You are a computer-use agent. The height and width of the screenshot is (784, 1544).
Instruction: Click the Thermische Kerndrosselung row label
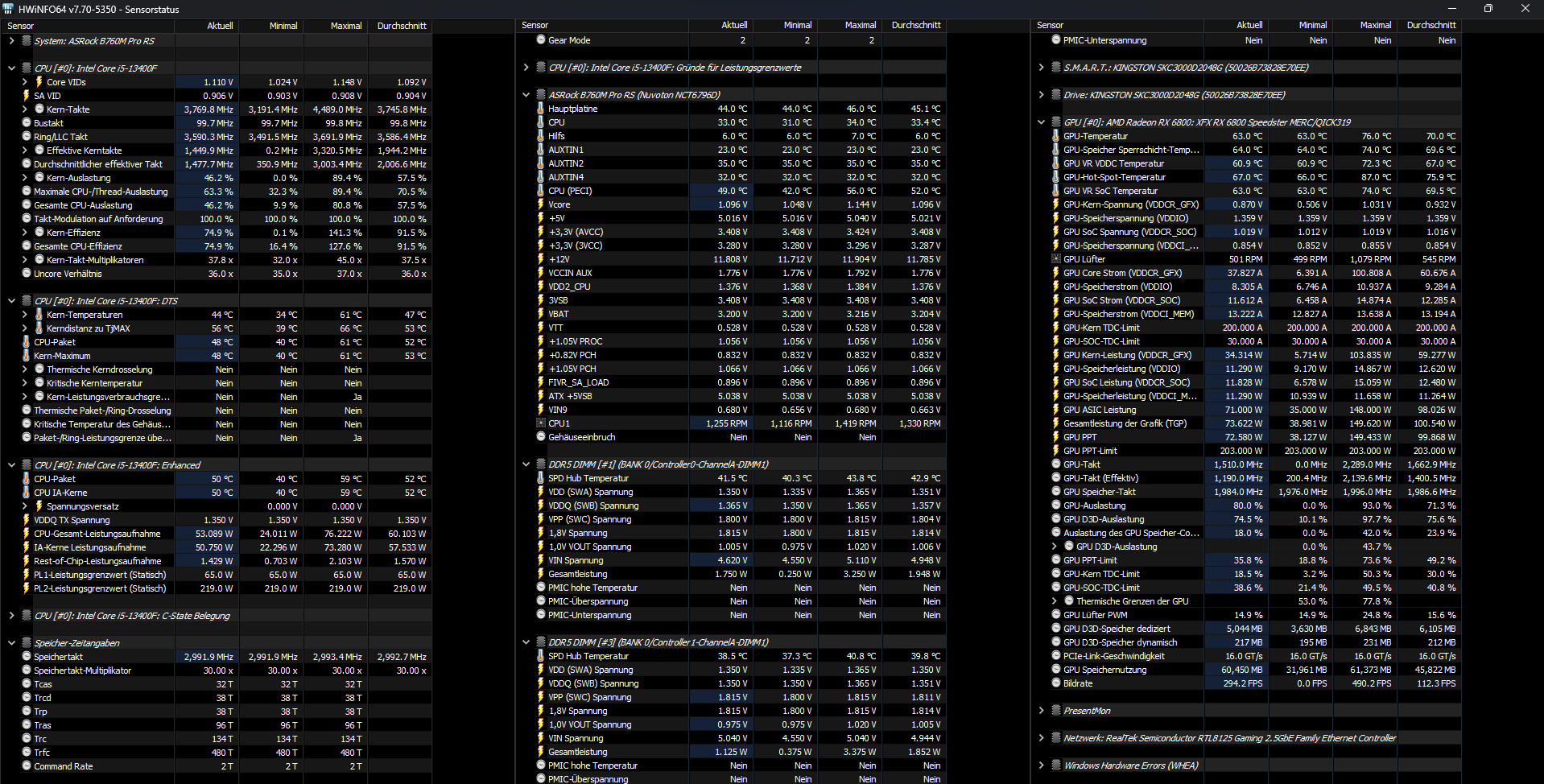tap(99, 369)
